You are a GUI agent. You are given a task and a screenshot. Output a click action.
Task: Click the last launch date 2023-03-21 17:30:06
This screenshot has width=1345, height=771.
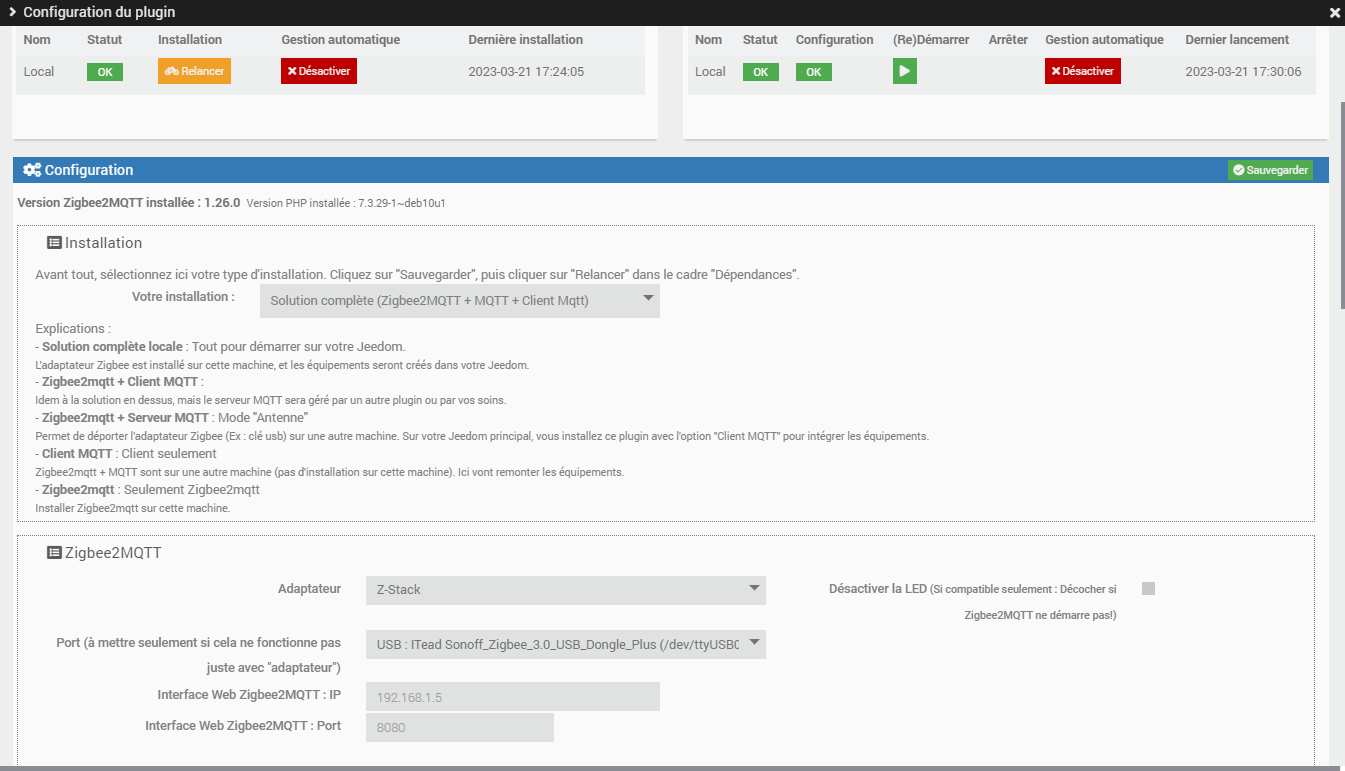[x=1243, y=72]
